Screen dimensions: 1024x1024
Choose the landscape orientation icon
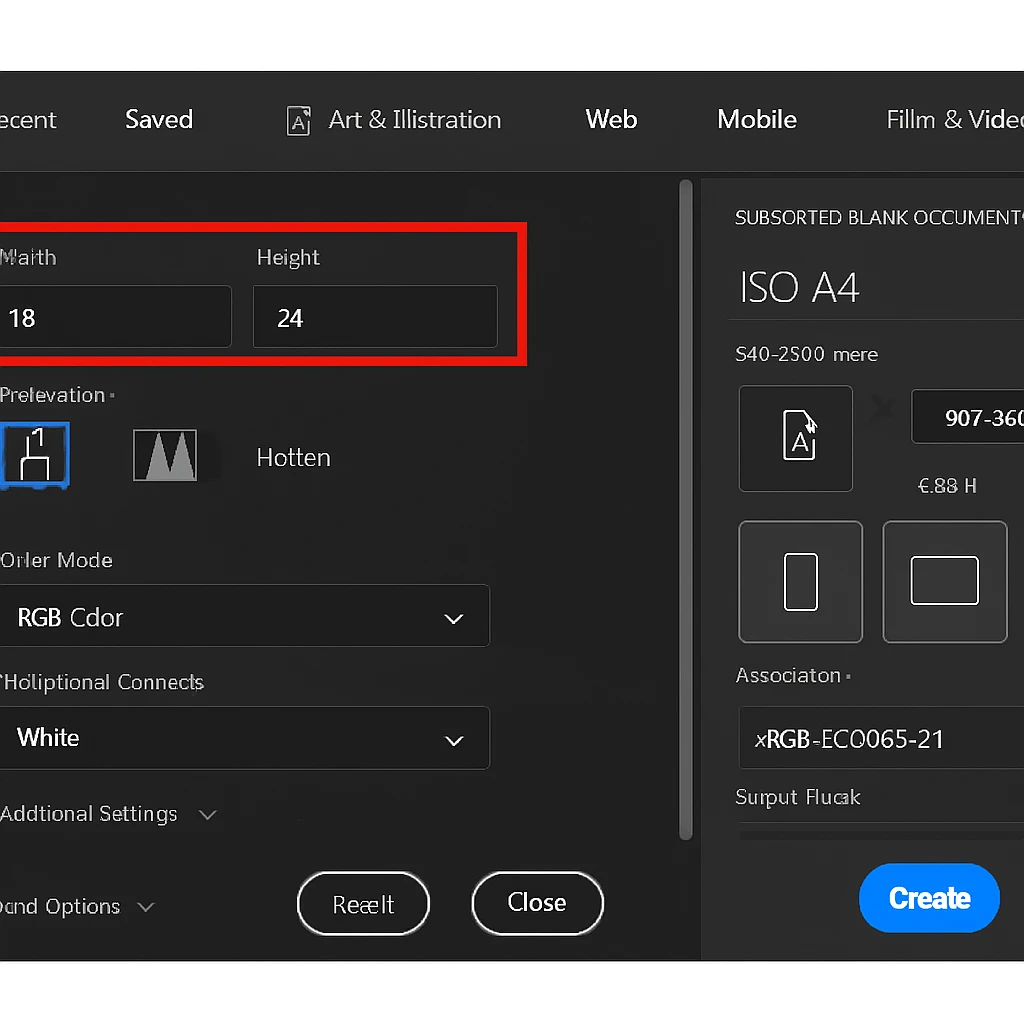944,582
